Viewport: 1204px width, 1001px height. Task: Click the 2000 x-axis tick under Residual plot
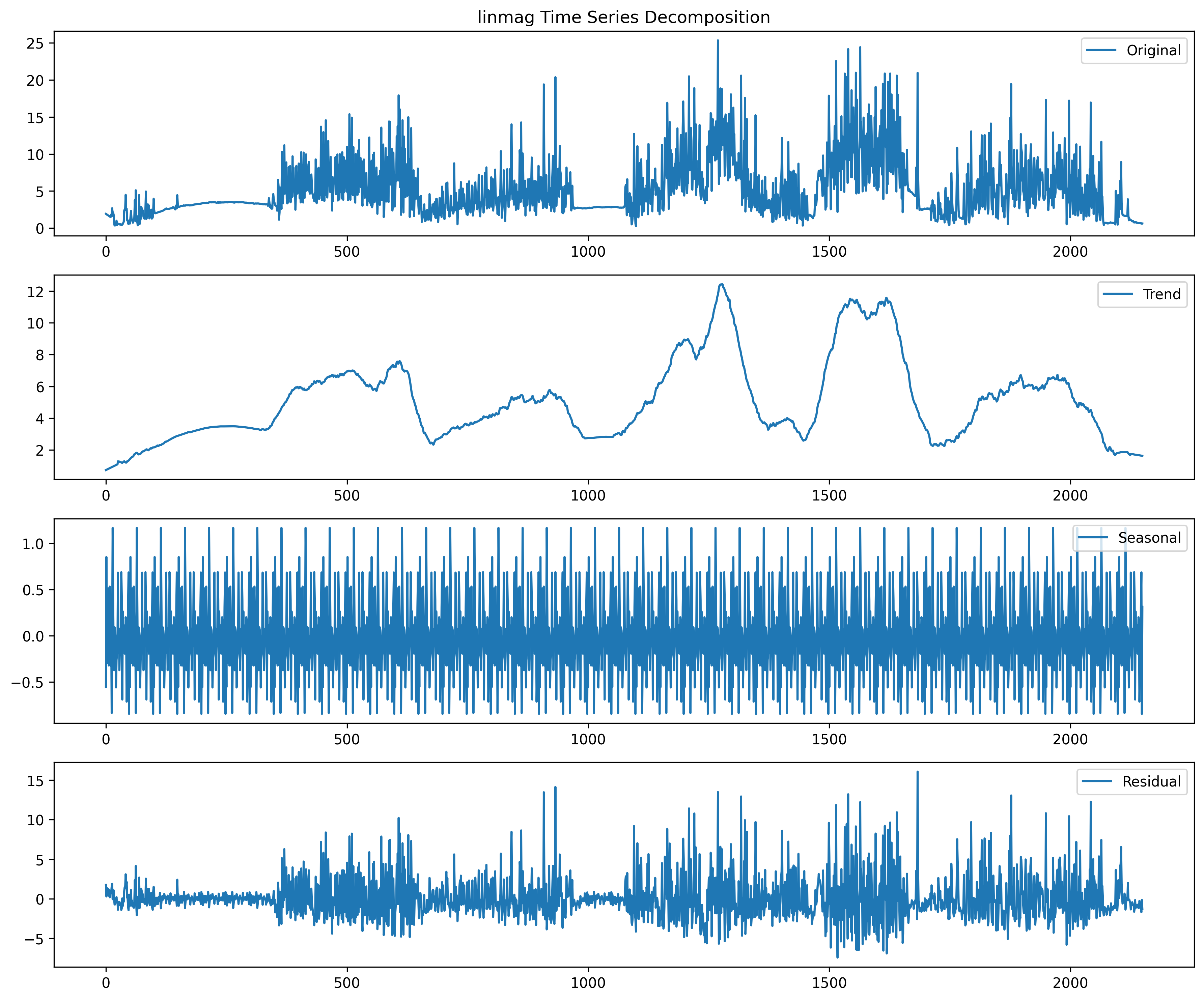pos(1070,983)
